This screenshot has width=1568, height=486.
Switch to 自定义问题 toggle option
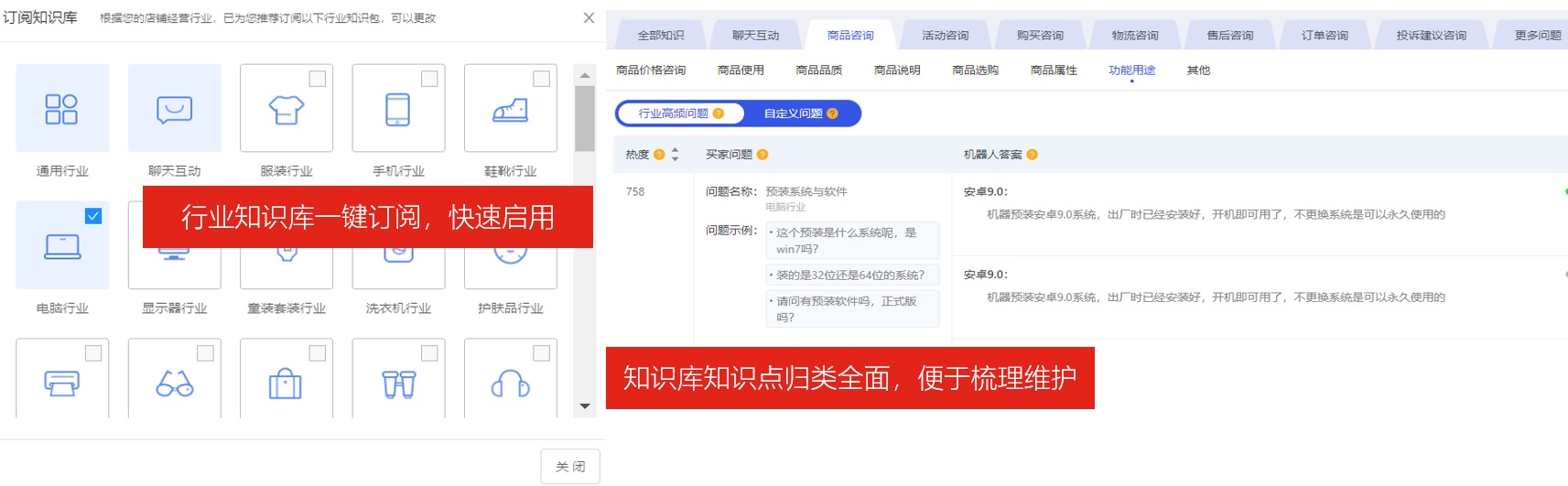(801, 113)
